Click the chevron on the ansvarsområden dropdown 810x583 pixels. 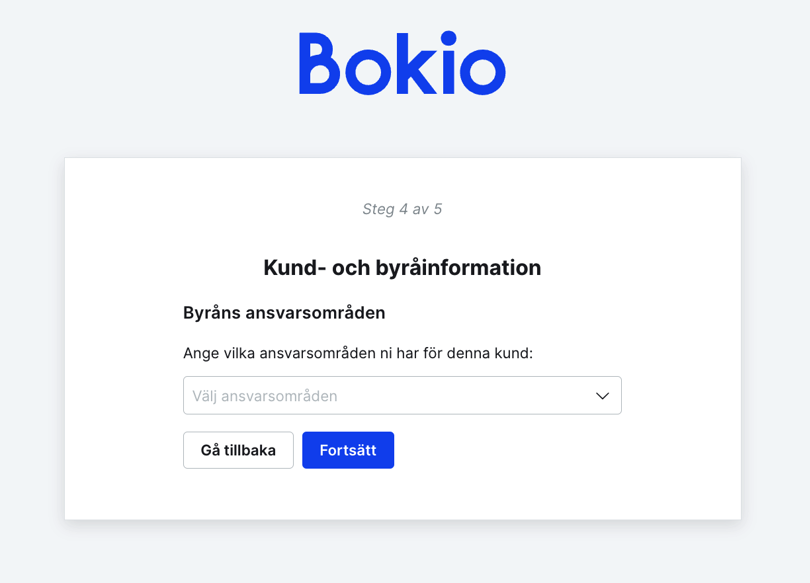602,395
